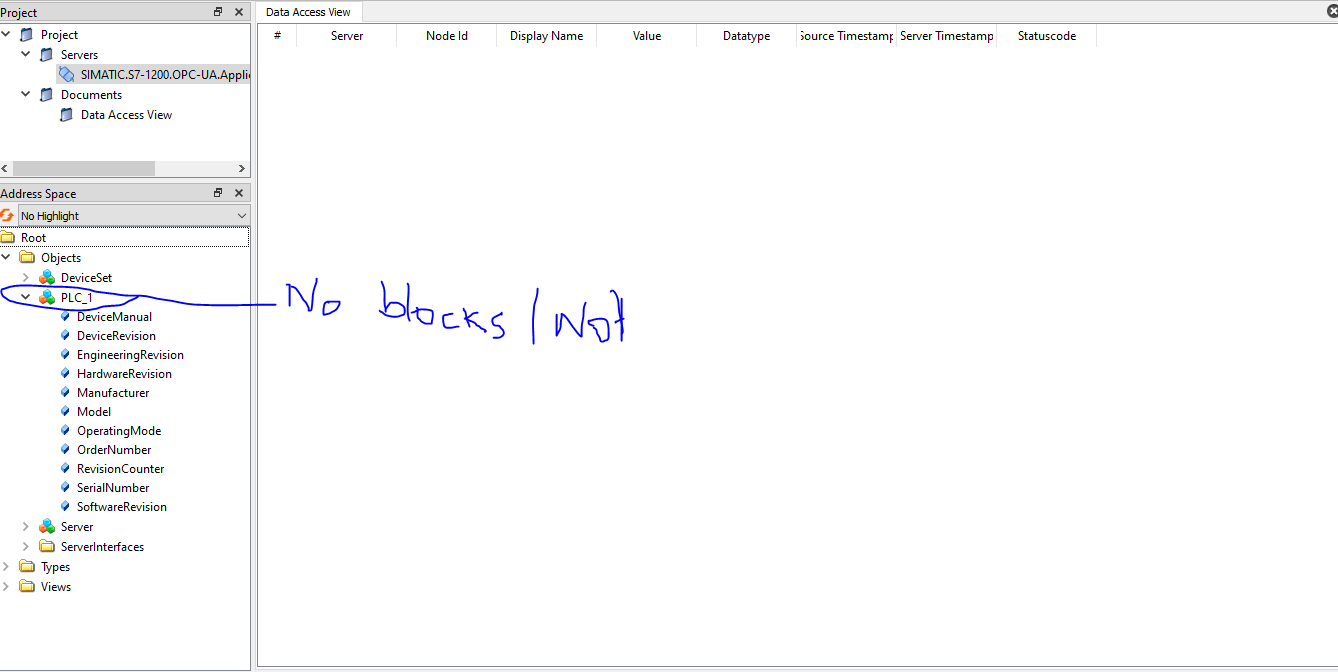Click the EngineeringRevision variable icon
This screenshot has width=1338, height=672.
tap(65, 354)
